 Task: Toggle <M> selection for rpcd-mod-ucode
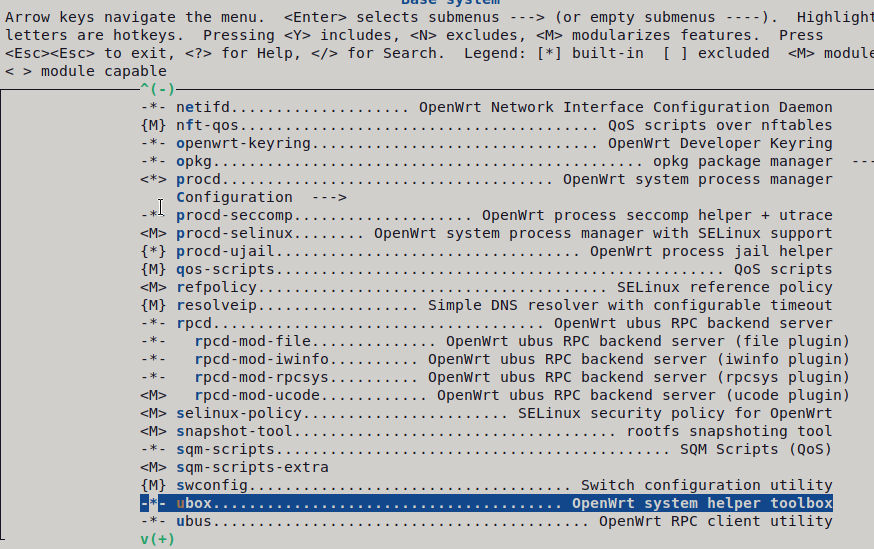point(153,396)
